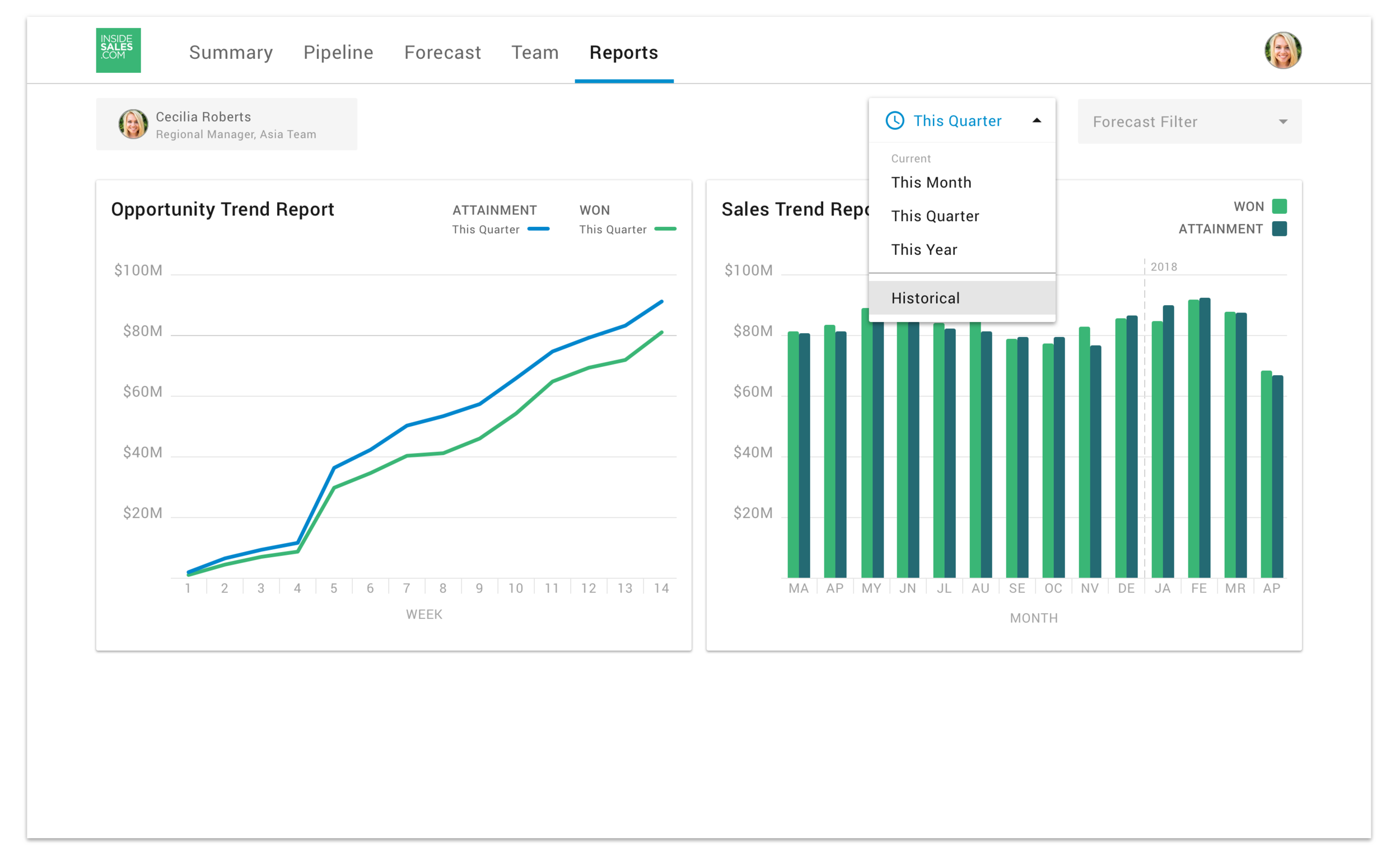This screenshot has height=855, width=1400.
Task: Navigate to the Team tab
Action: [535, 52]
